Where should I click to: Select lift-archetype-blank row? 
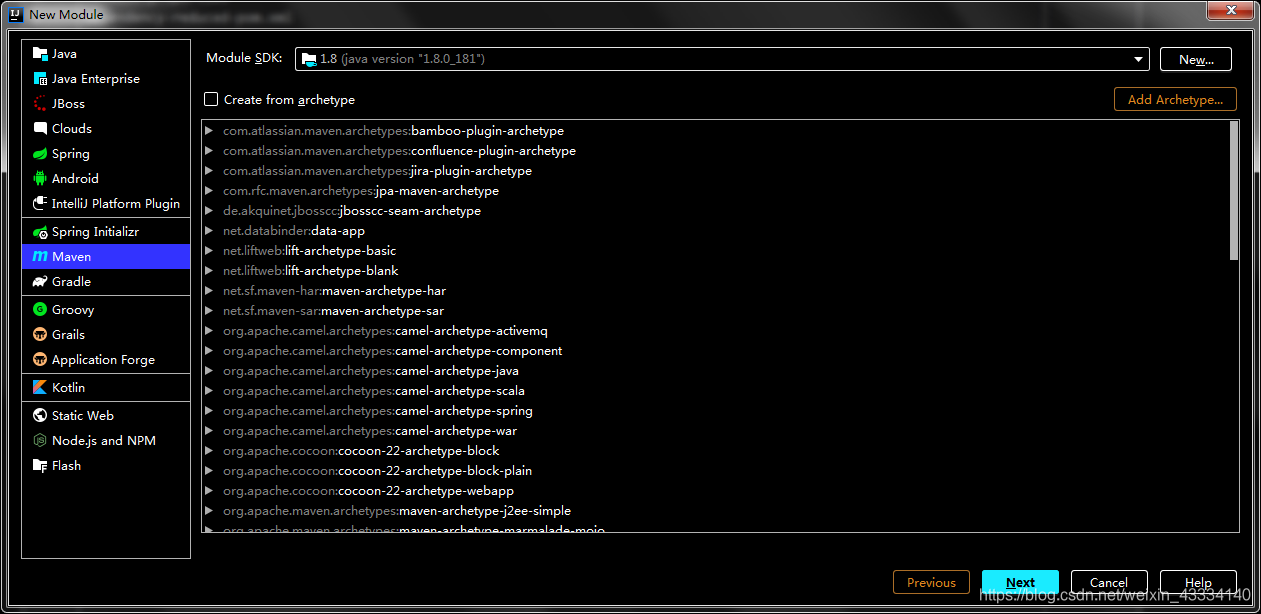point(715,271)
